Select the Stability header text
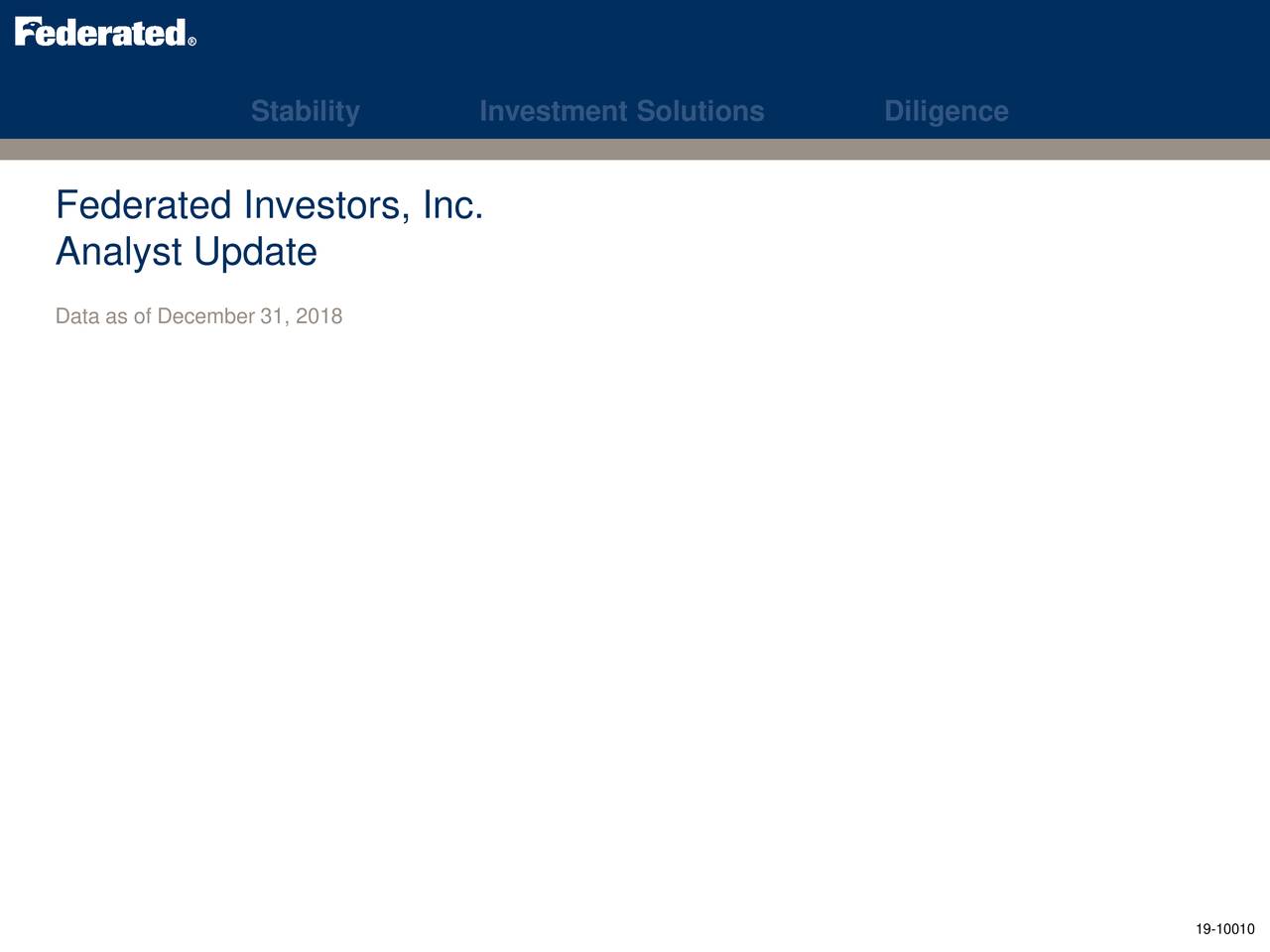The height and width of the screenshot is (952, 1270). tap(306, 111)
